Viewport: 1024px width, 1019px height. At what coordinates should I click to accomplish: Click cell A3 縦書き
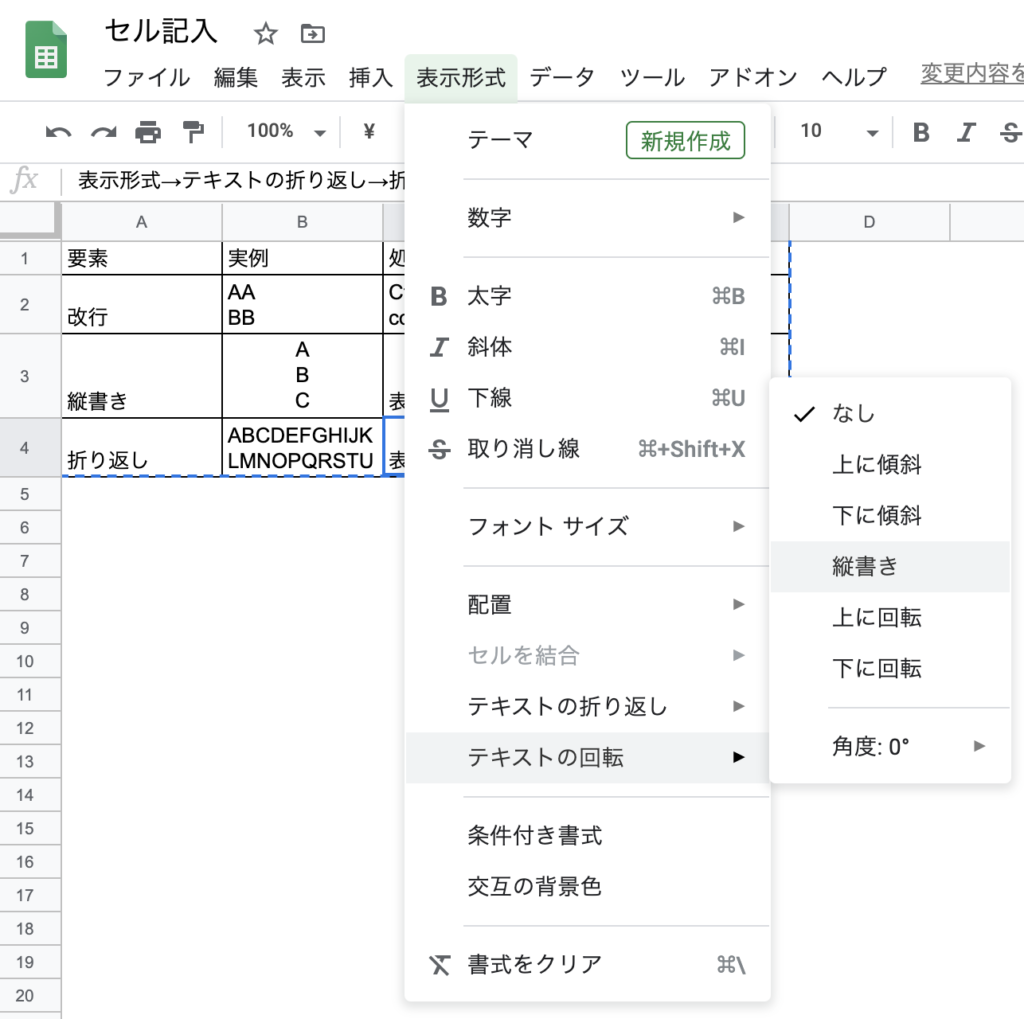(142, 376)
